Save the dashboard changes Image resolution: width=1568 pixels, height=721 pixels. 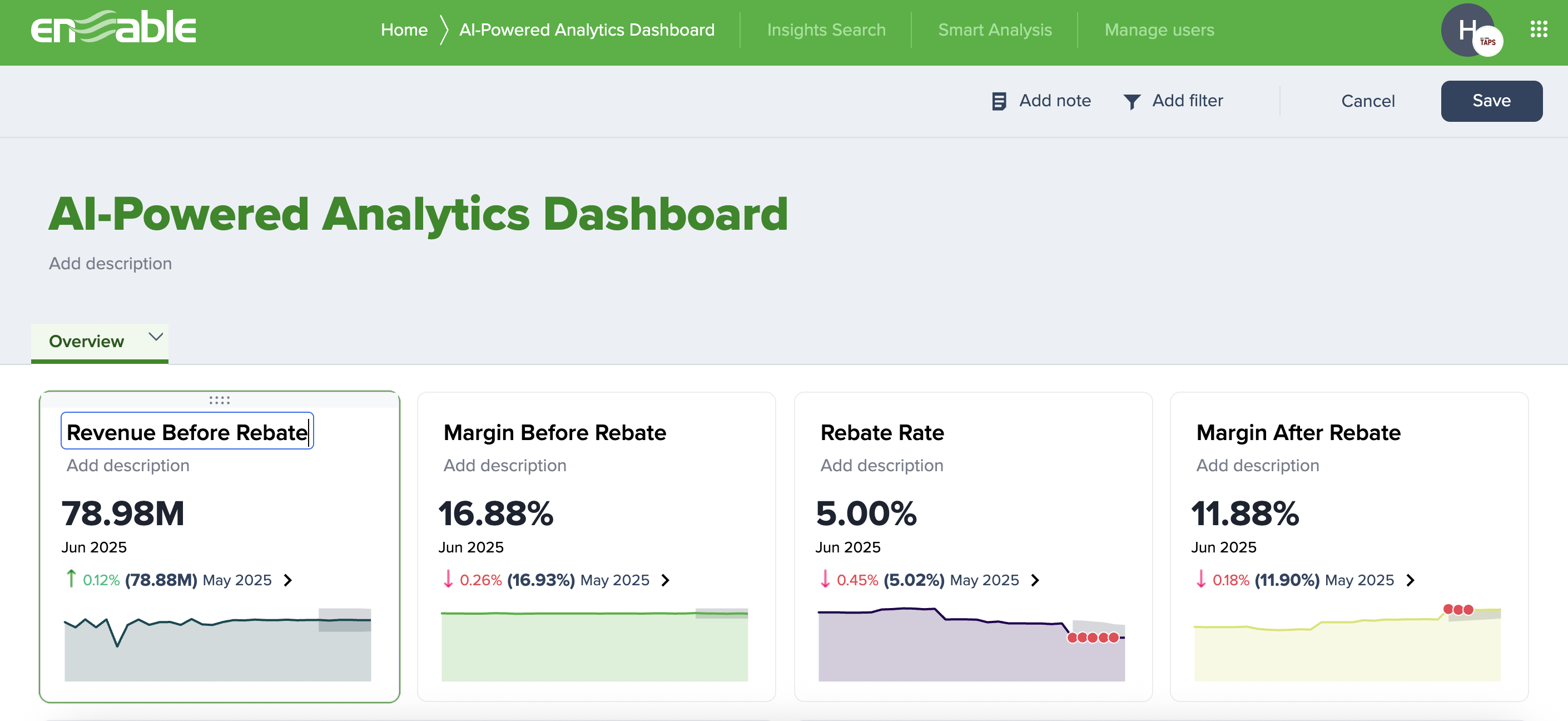(x=1491, y=101)
